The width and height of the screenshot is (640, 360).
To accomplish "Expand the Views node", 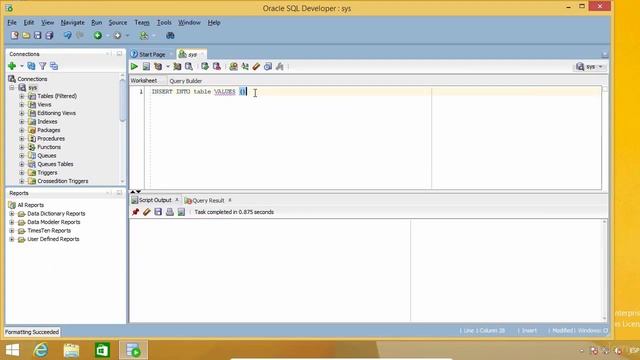I will coord(22,104).
